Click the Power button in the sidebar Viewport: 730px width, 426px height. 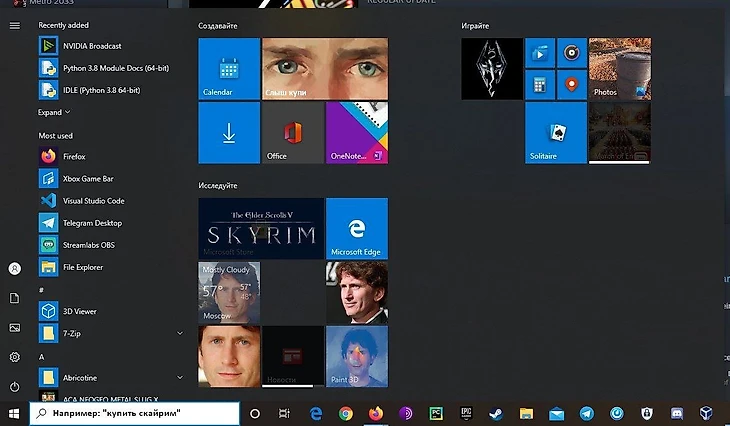[x=14, y=386]
